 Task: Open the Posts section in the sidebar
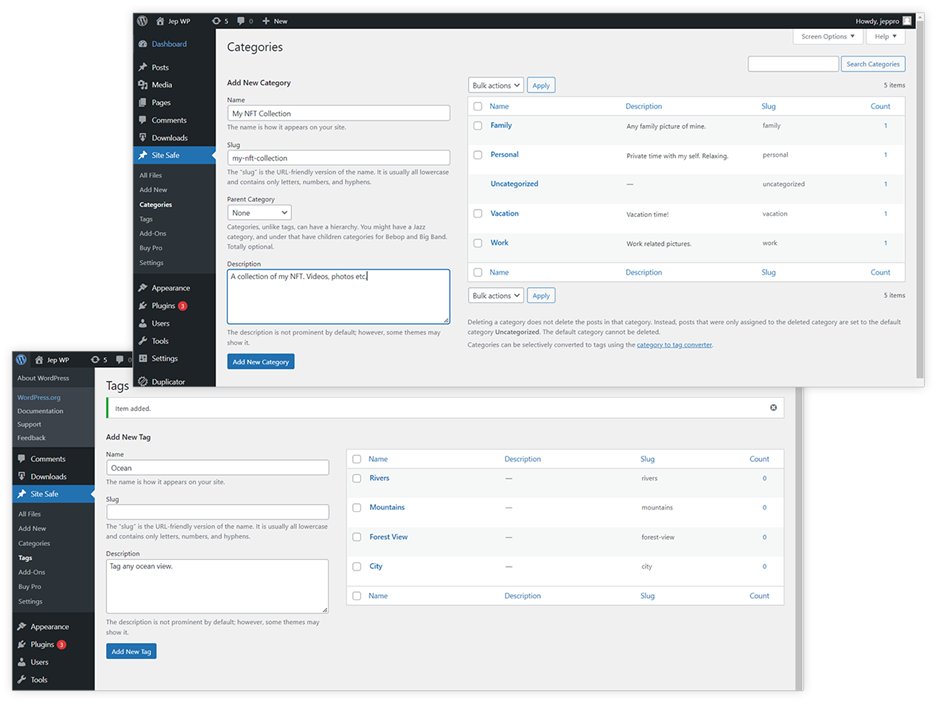(x=158, y=67)
